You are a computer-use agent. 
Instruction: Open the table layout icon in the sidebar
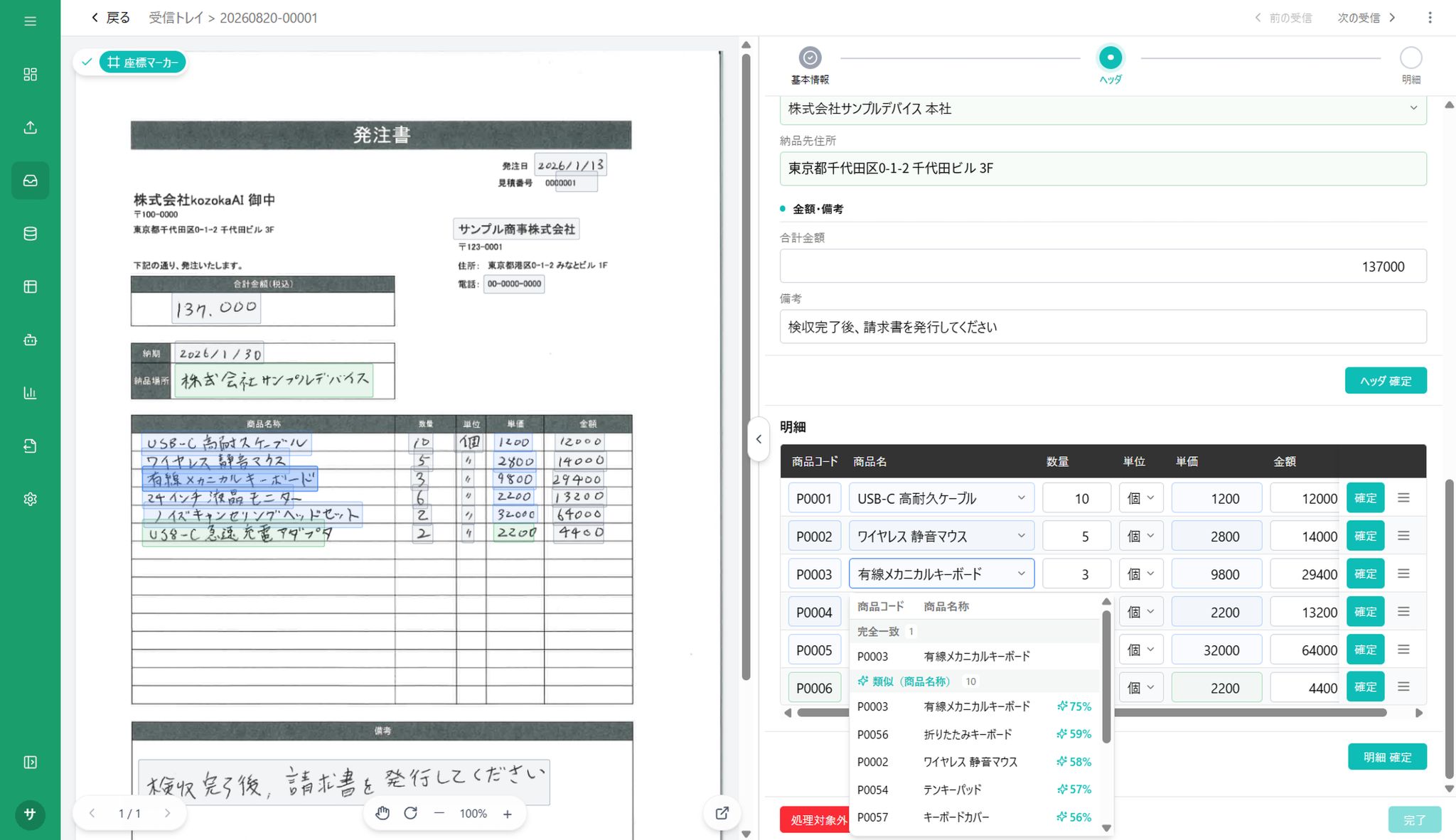tap(30, 286)
